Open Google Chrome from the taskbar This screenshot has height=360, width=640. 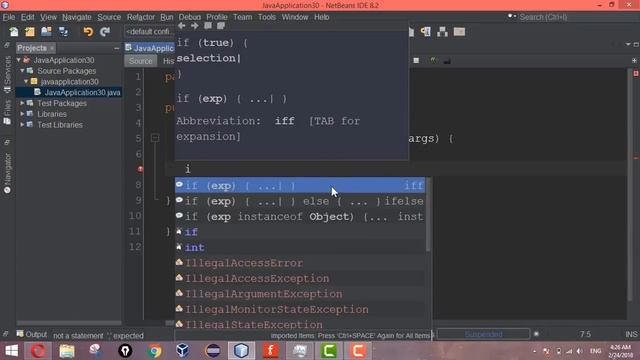pos(154,351)
